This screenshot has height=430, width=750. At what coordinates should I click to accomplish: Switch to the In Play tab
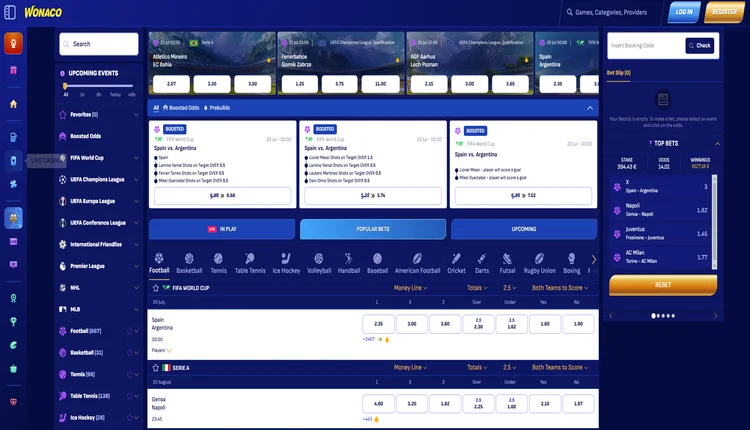222,229
